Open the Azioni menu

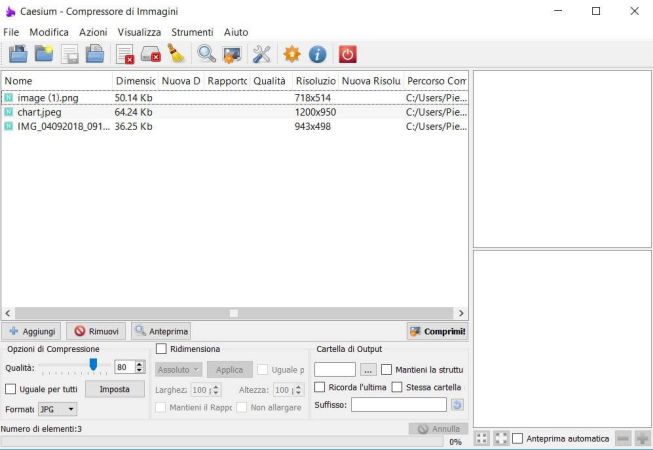93,32
